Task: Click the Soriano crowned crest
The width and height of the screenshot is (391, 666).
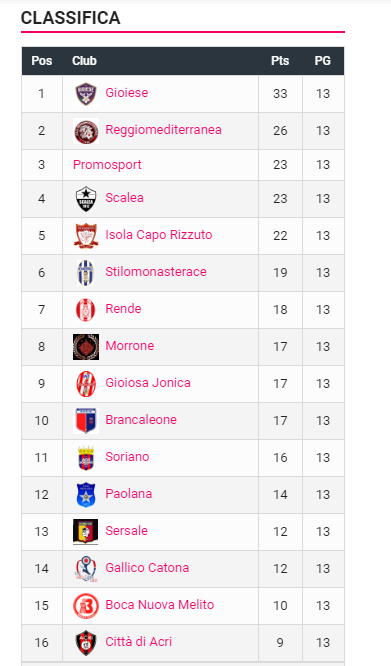Action: coord(86,458)
